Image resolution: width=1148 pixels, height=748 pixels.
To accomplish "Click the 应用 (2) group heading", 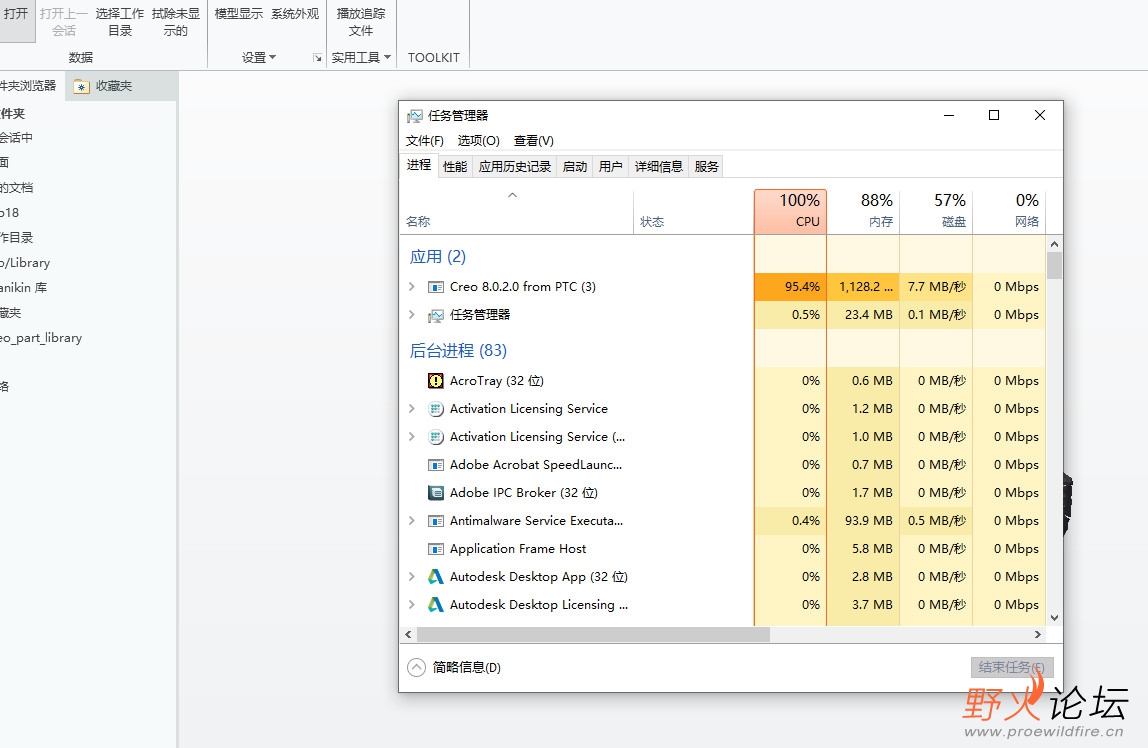I will 438,257.
